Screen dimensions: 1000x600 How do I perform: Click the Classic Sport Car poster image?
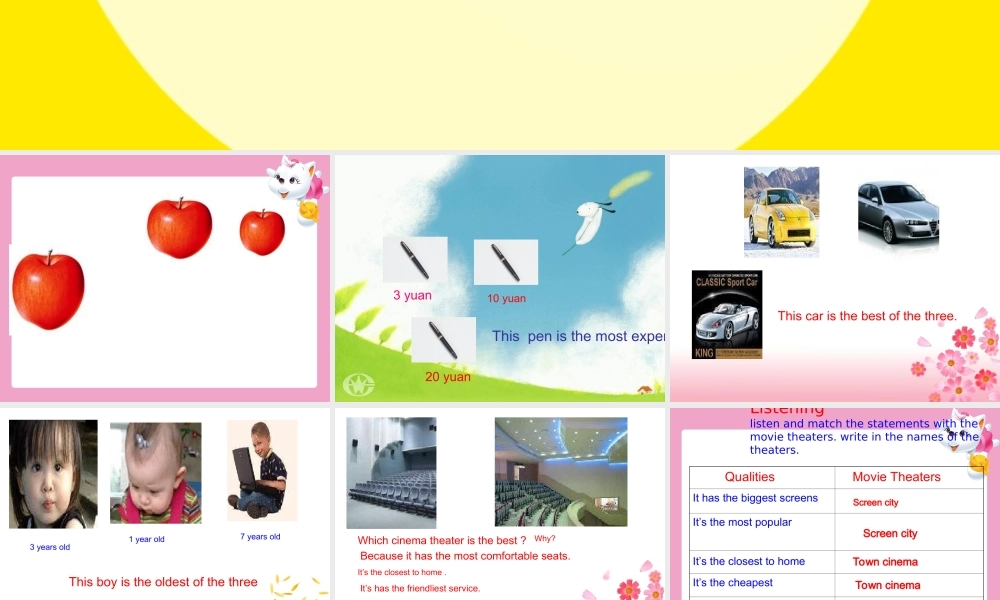pos(727,314)
